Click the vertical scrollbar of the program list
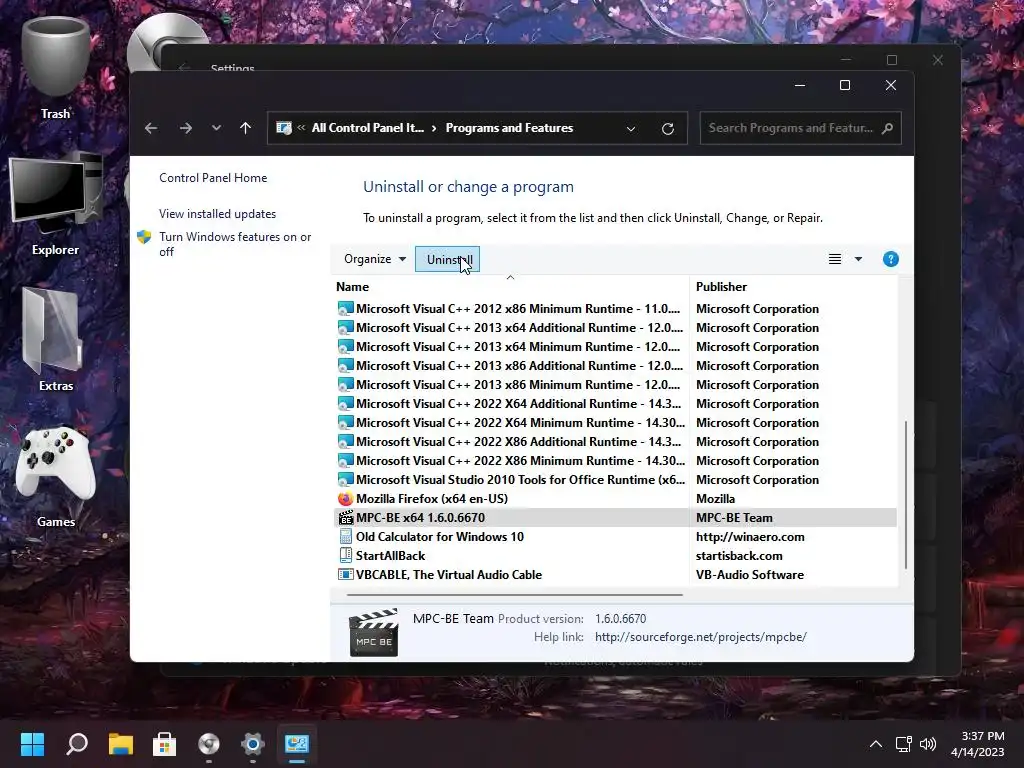 (905, 494)
